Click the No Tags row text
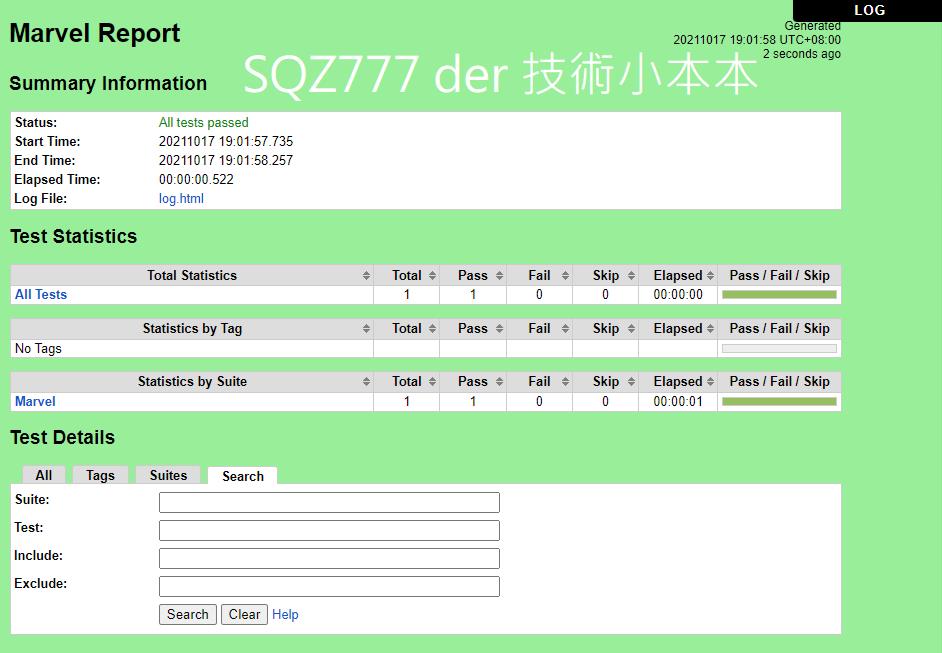This screenshot has height=653, width=942. click(38, 348)
